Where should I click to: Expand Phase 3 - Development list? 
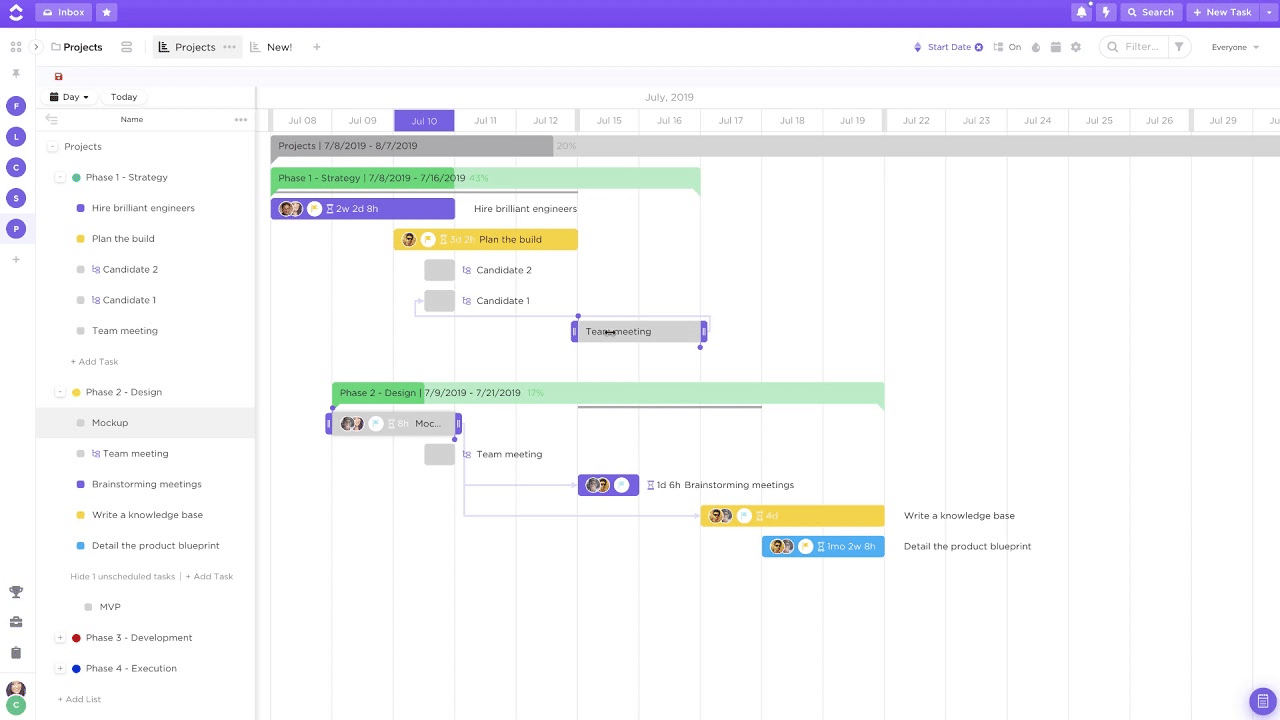coord(60,637)
